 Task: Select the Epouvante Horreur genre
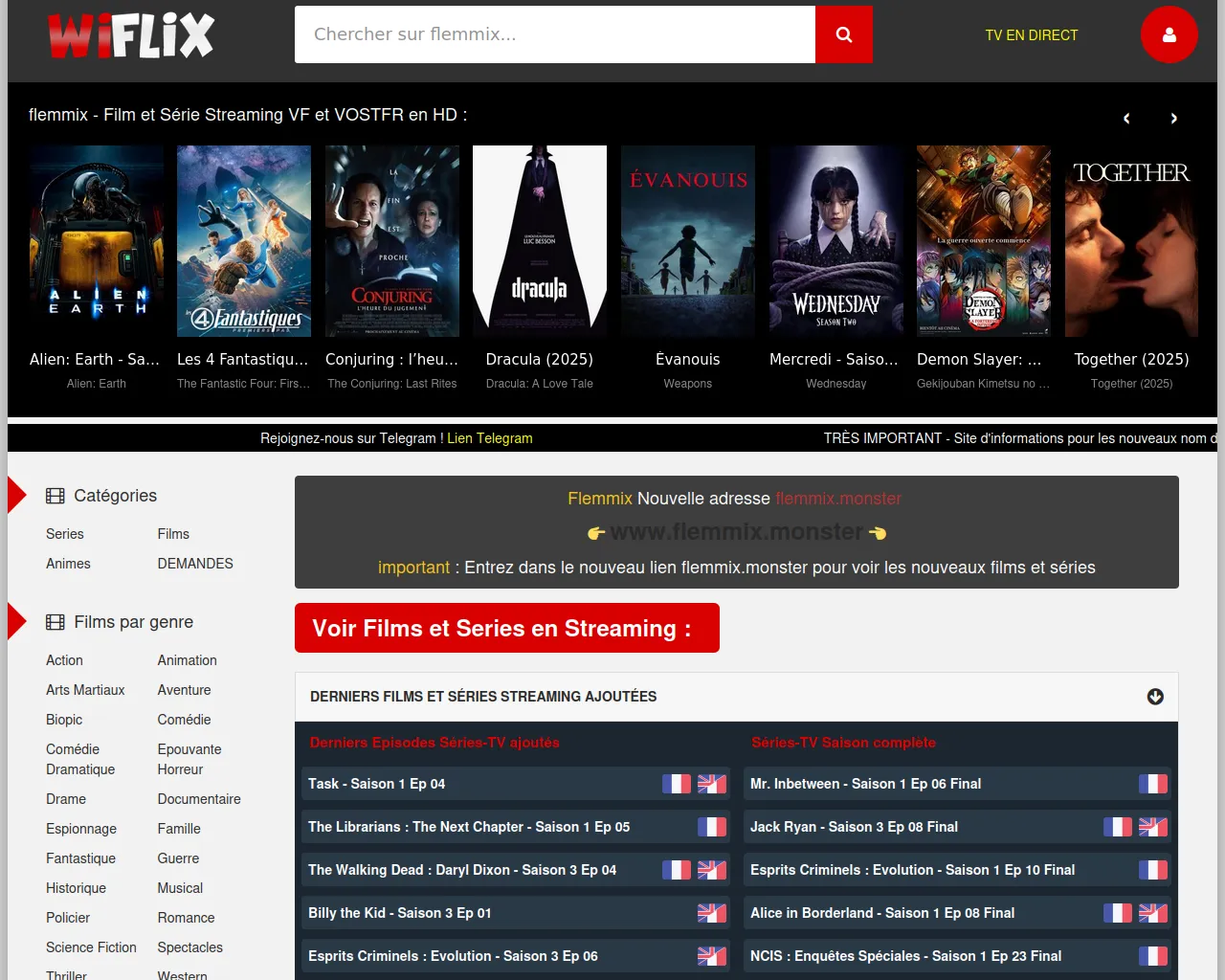tap(189, 759)
